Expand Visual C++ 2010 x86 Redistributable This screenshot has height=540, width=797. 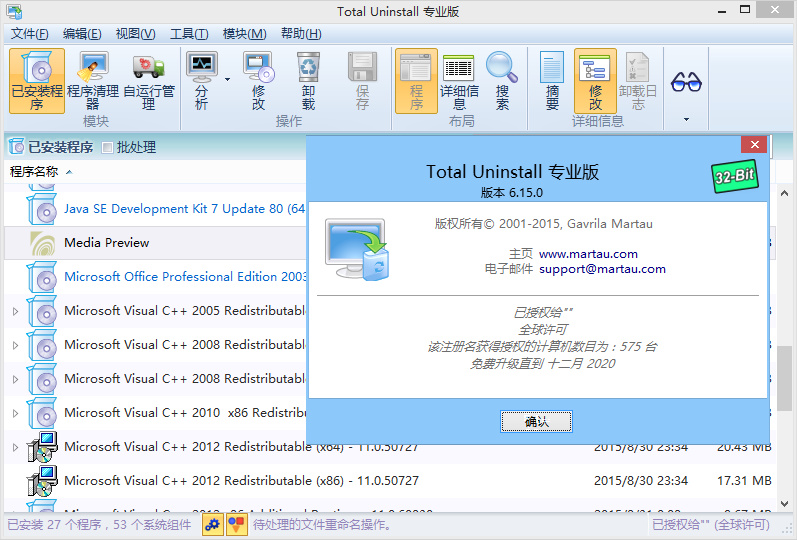point(15,413)
